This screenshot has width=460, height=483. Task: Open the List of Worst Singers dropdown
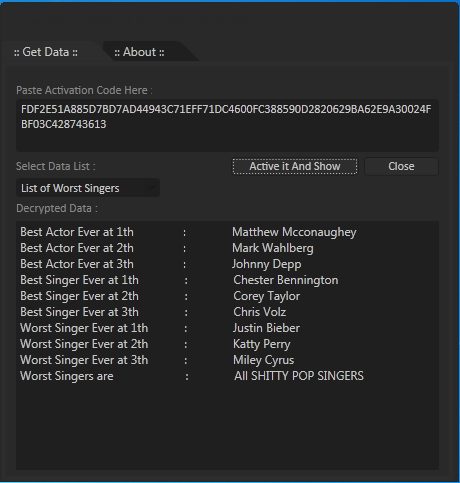coord(88,188)
